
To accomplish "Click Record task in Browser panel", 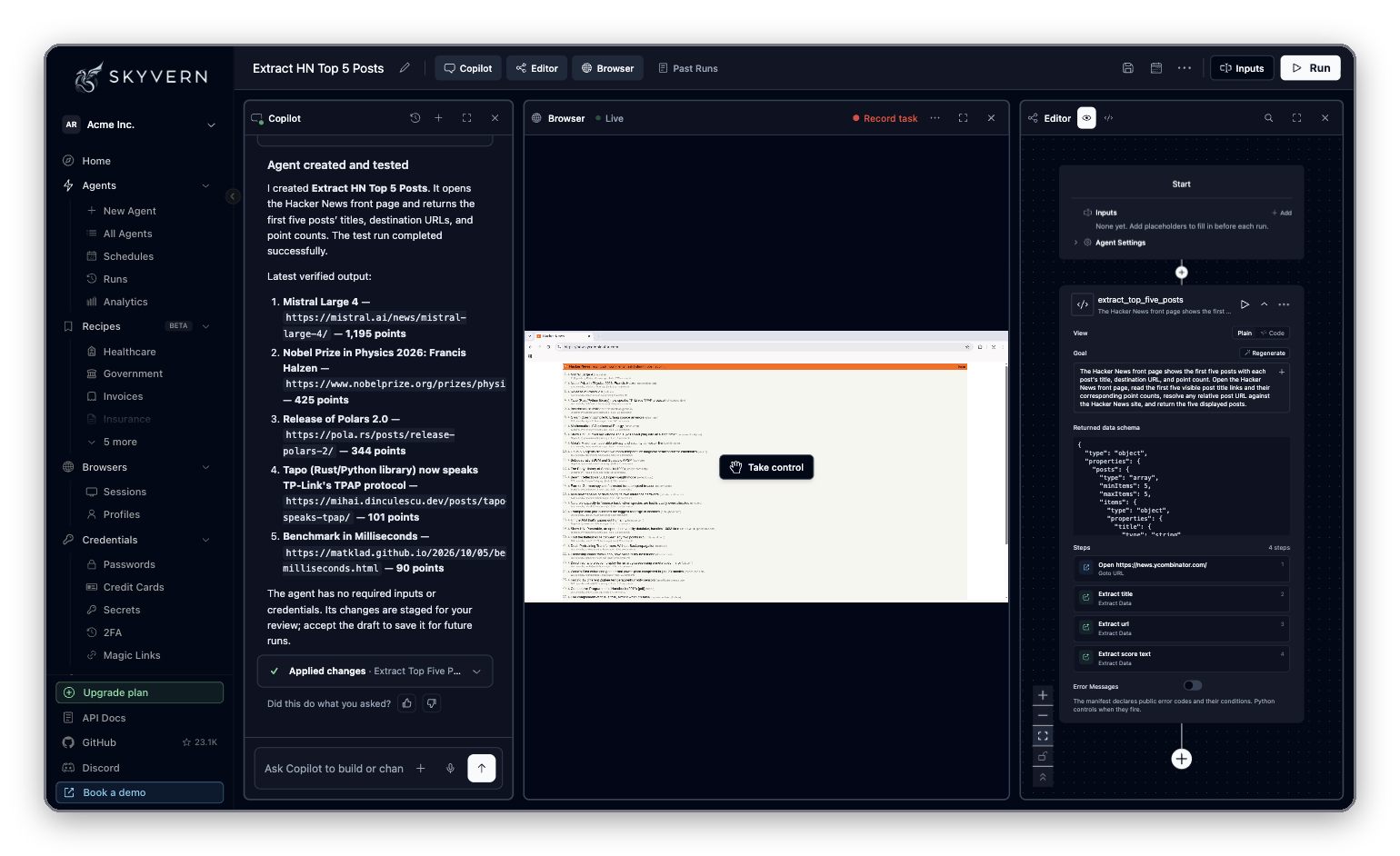I will 885,118.
